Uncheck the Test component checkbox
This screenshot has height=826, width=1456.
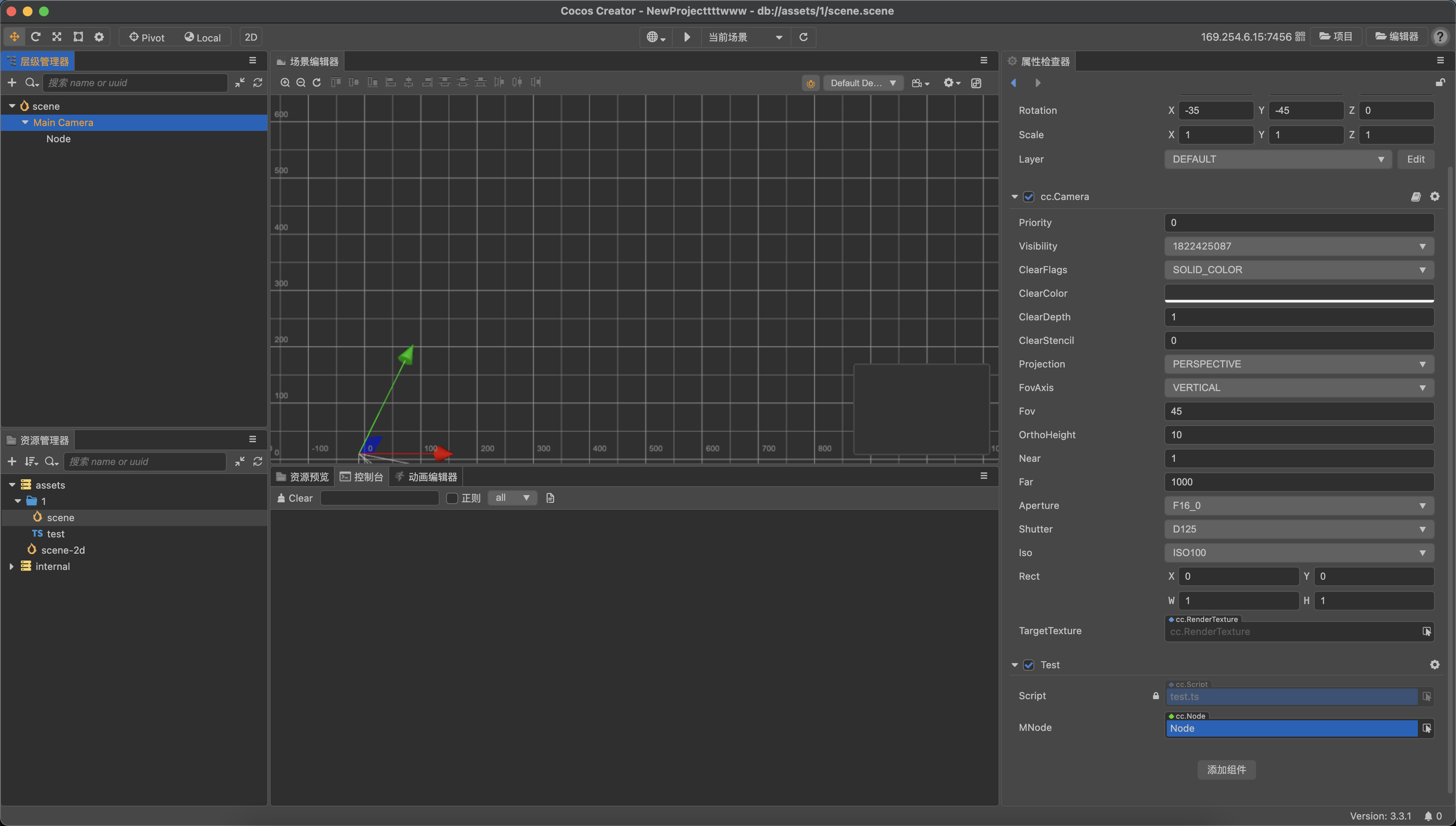click(1029, 665)
